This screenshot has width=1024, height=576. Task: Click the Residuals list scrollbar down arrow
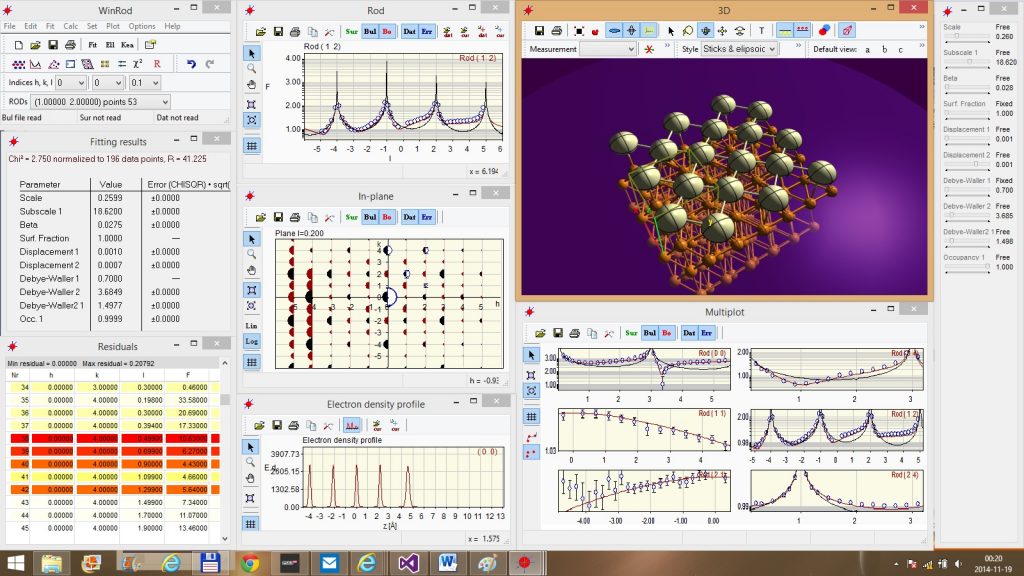coord(225,539)
